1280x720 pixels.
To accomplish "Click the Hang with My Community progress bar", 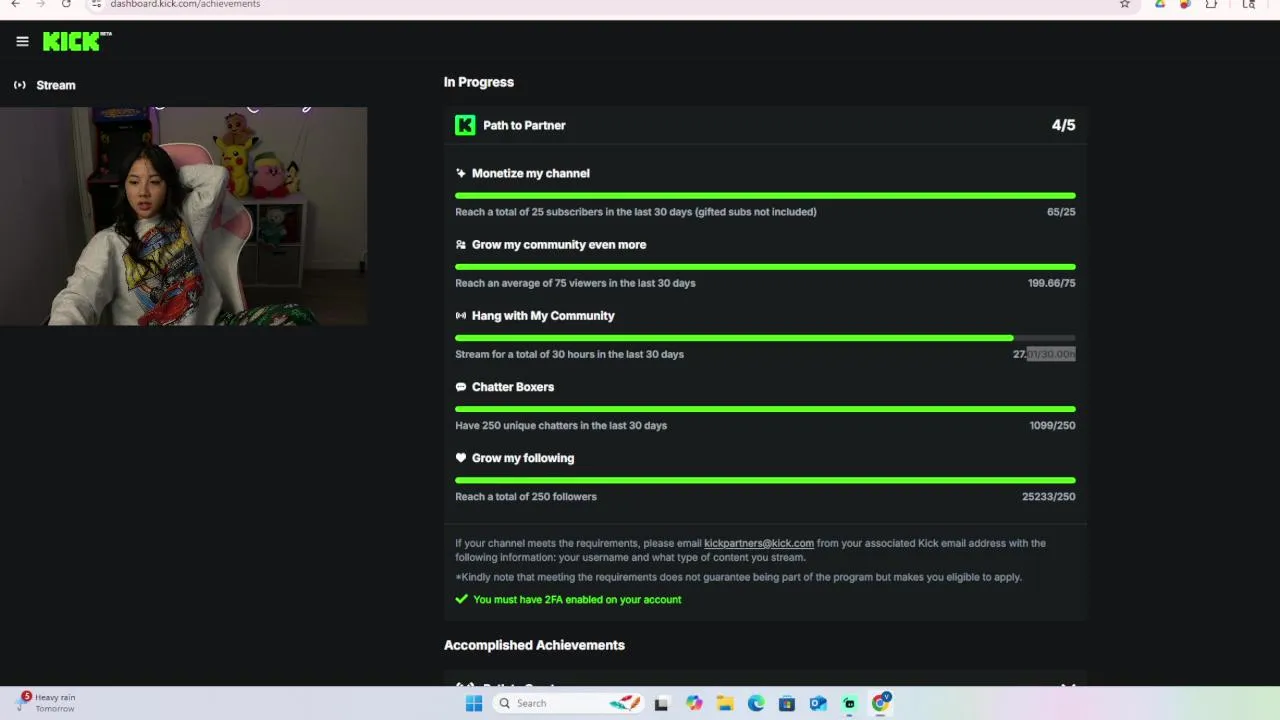I will click(765, 338).
